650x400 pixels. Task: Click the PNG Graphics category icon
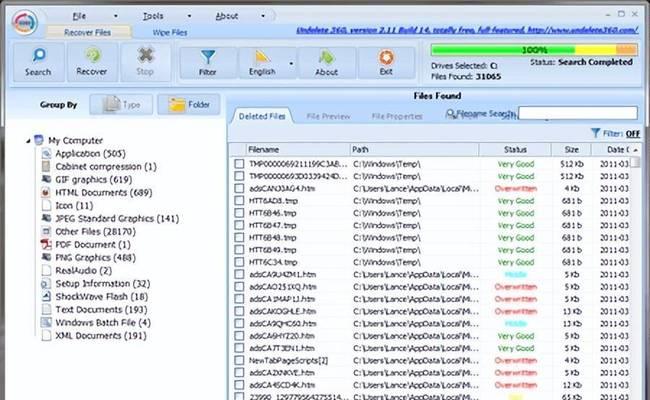point(46,257)
